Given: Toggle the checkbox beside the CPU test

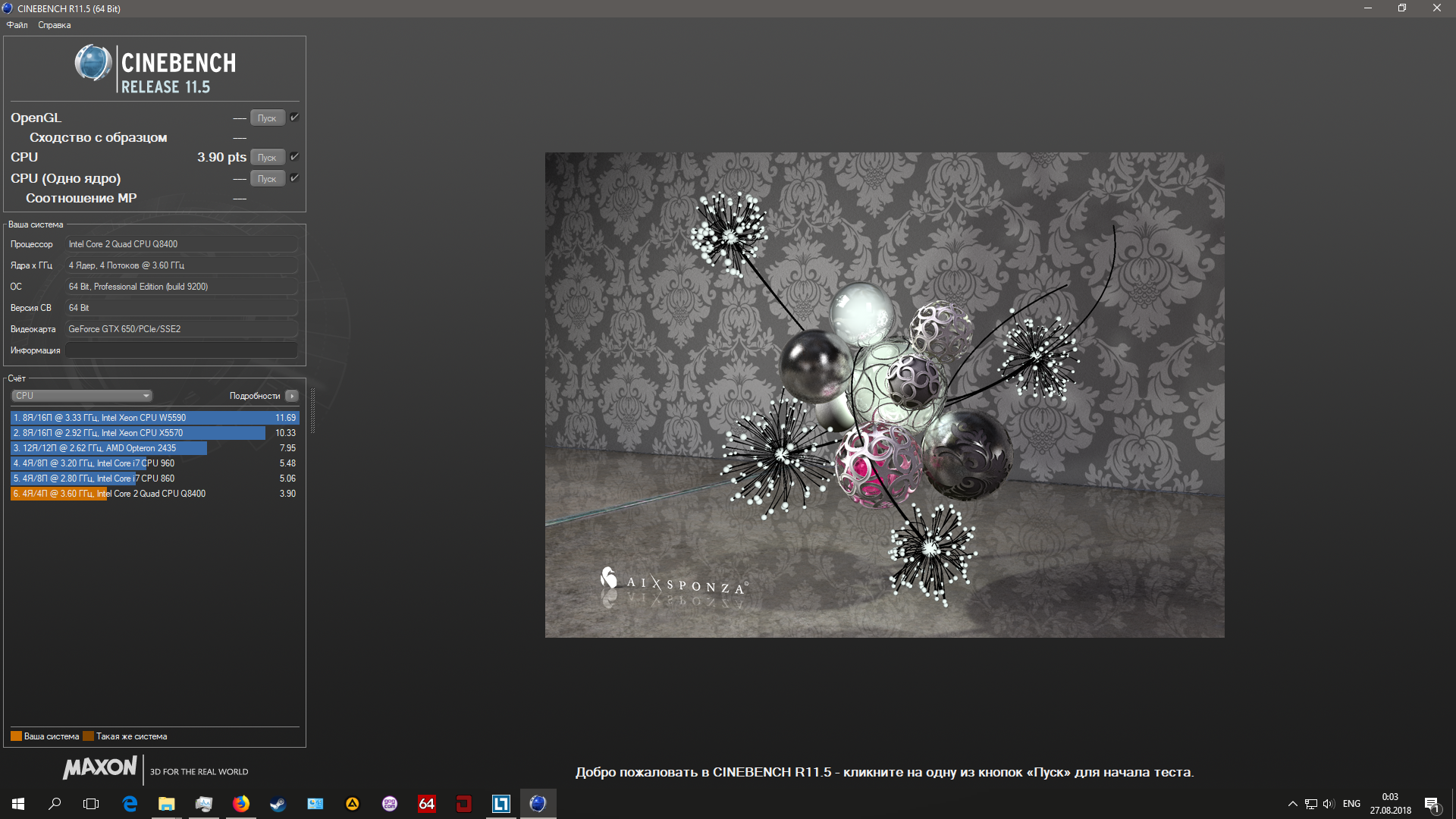Looking at the screenshot, I should tap(294, 157).
